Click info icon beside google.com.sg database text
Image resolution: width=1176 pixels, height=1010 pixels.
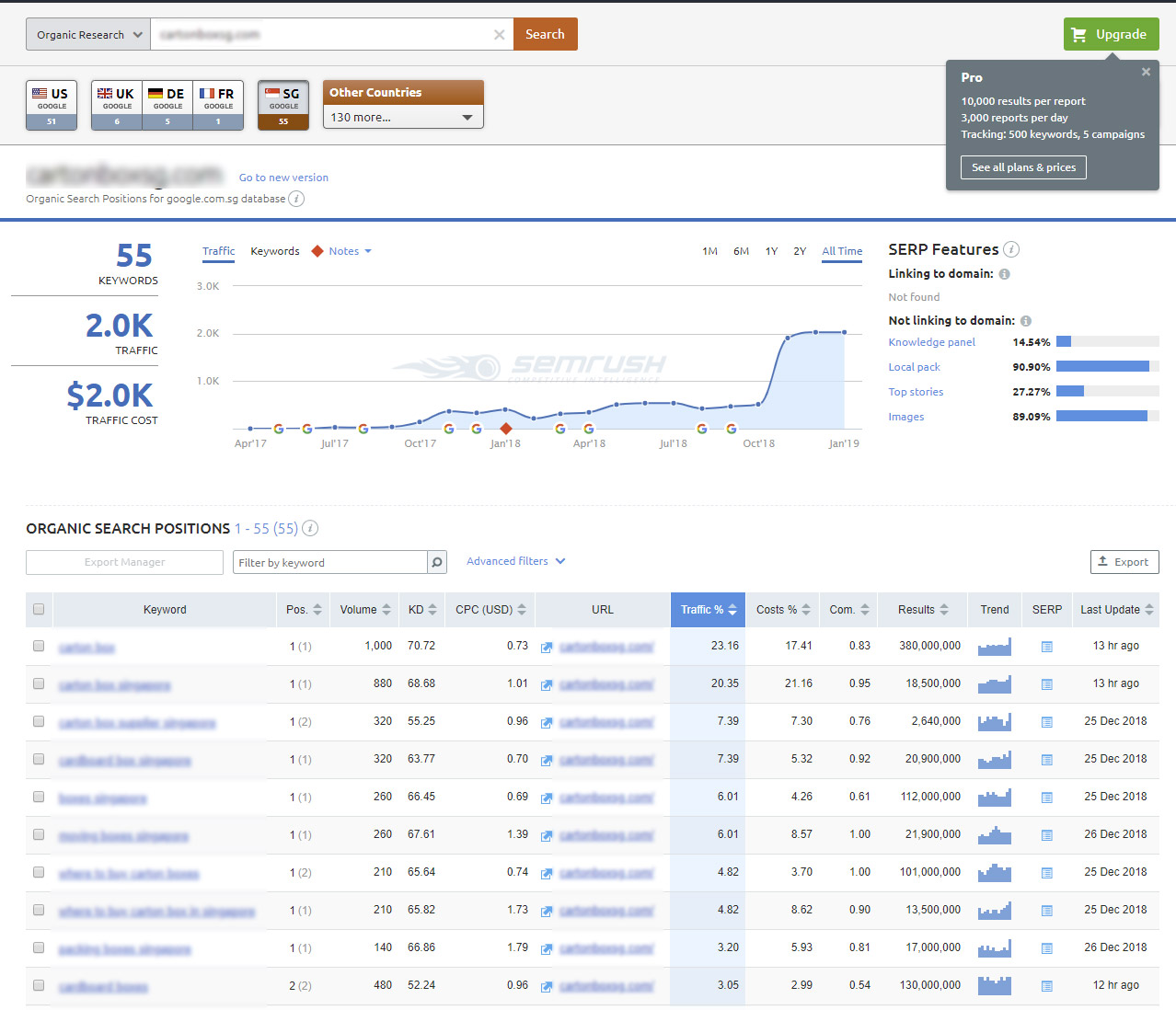(x=296, y=199)
